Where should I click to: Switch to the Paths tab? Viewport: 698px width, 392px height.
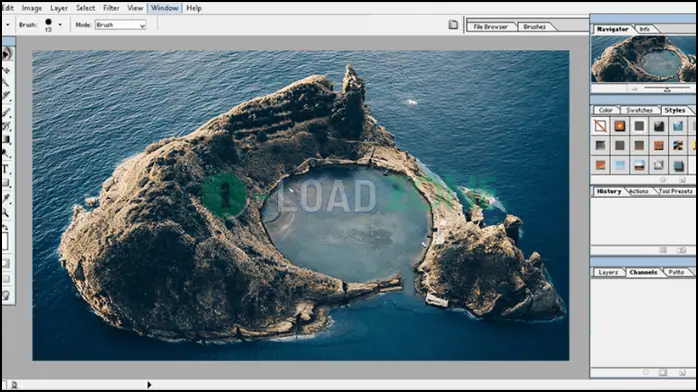(676, 272)
